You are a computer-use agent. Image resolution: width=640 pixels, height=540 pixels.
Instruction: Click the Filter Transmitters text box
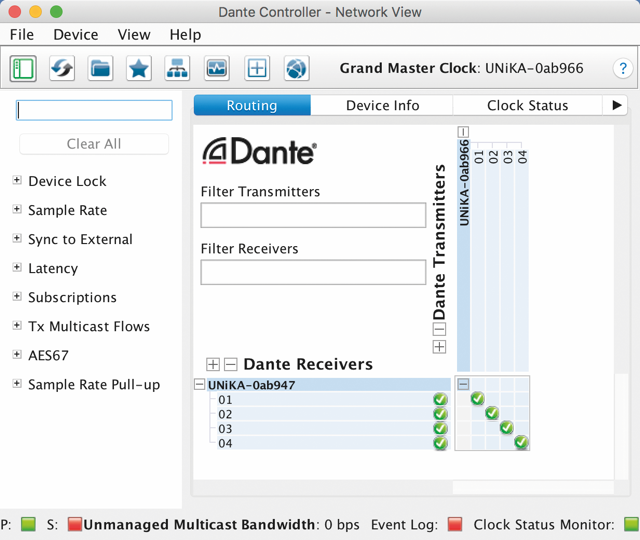point(313,215)
